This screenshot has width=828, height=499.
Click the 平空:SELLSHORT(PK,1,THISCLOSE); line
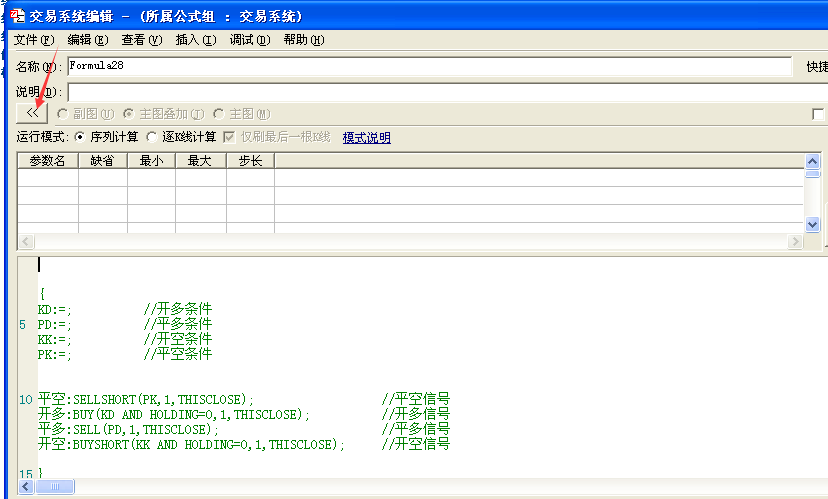146,399
